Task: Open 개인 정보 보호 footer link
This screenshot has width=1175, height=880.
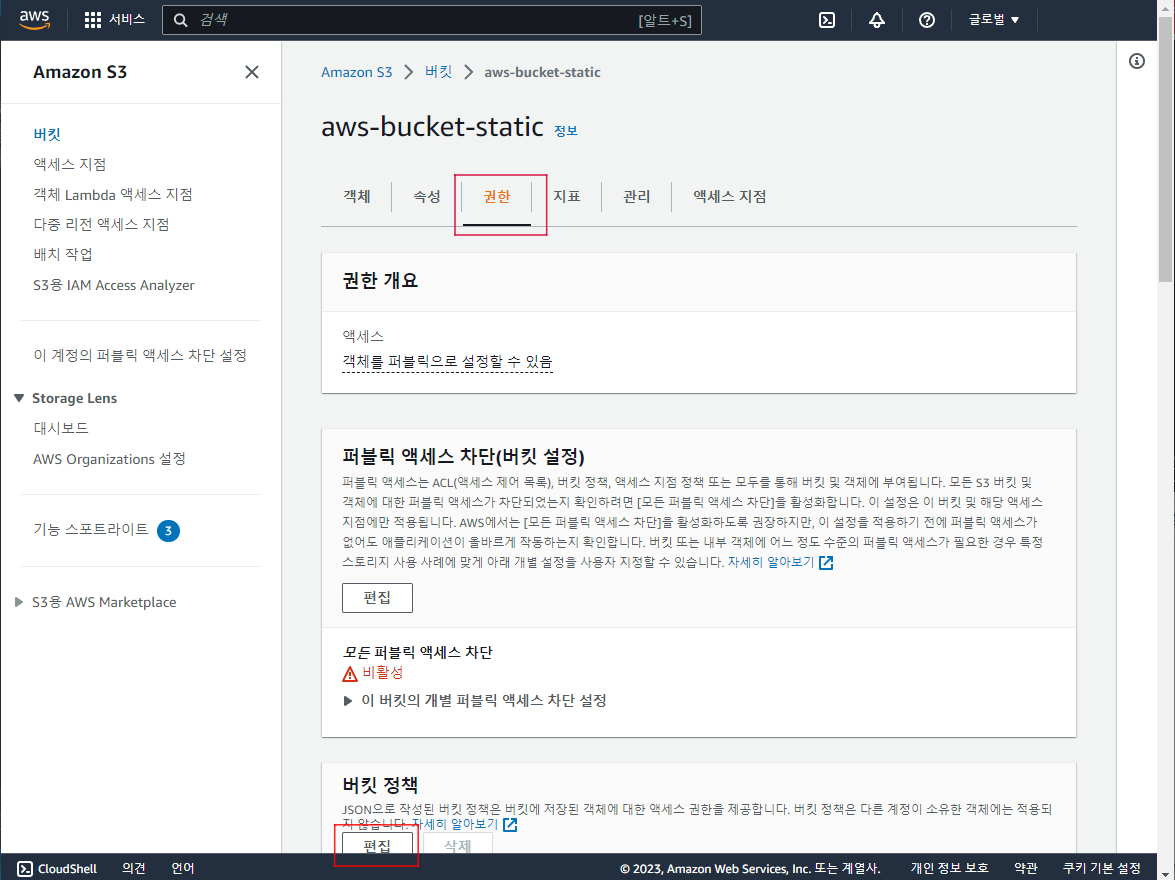Action: point(949,868)
